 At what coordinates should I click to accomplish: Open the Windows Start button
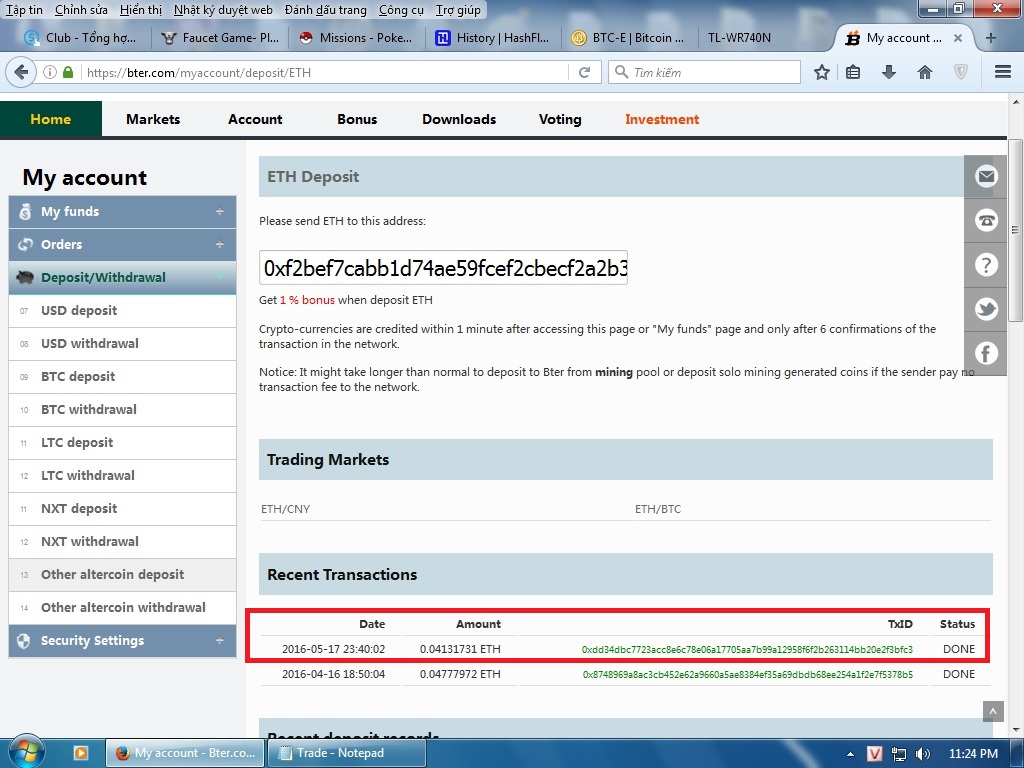tap(25, 752)
